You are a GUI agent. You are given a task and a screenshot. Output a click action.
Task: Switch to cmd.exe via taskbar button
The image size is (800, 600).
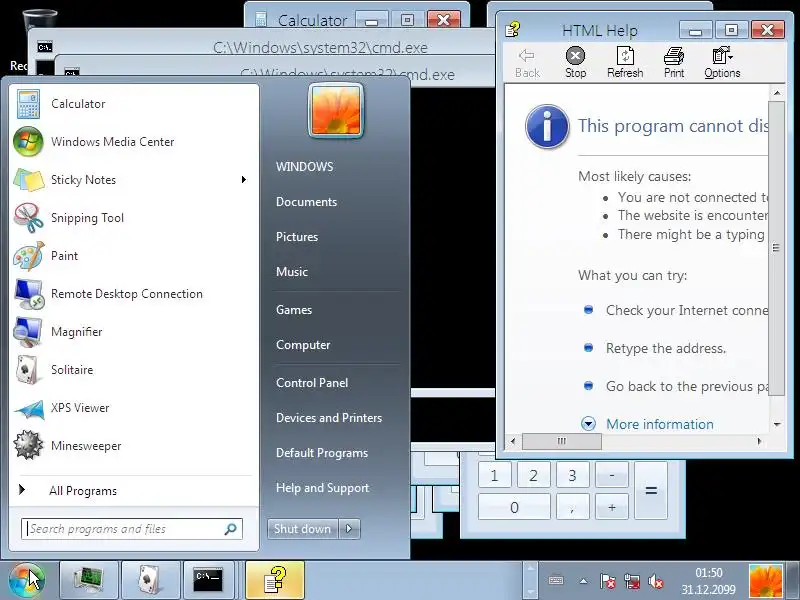208,581
